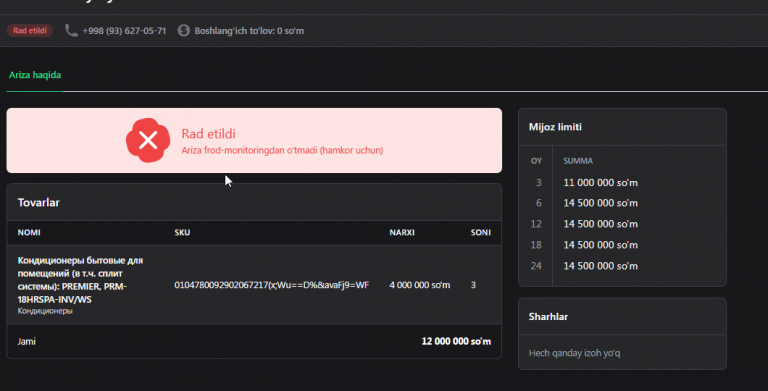Click the SKU column header
Image resolution: width=768 pixels, height=391 pixels.
[182, 232]
